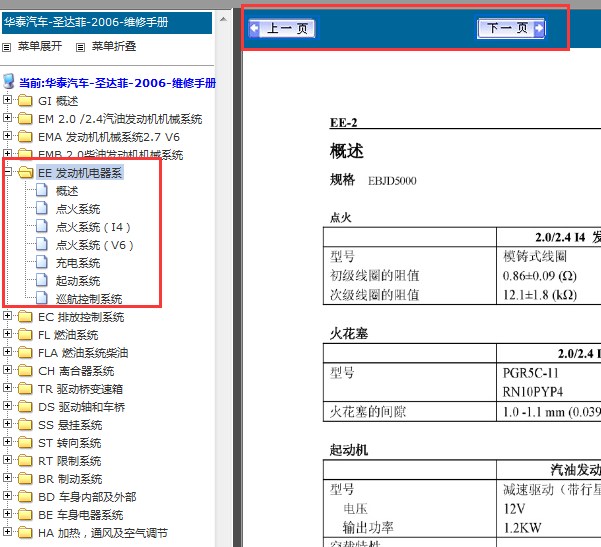Open the 点火系统 page

click(78, 209)
